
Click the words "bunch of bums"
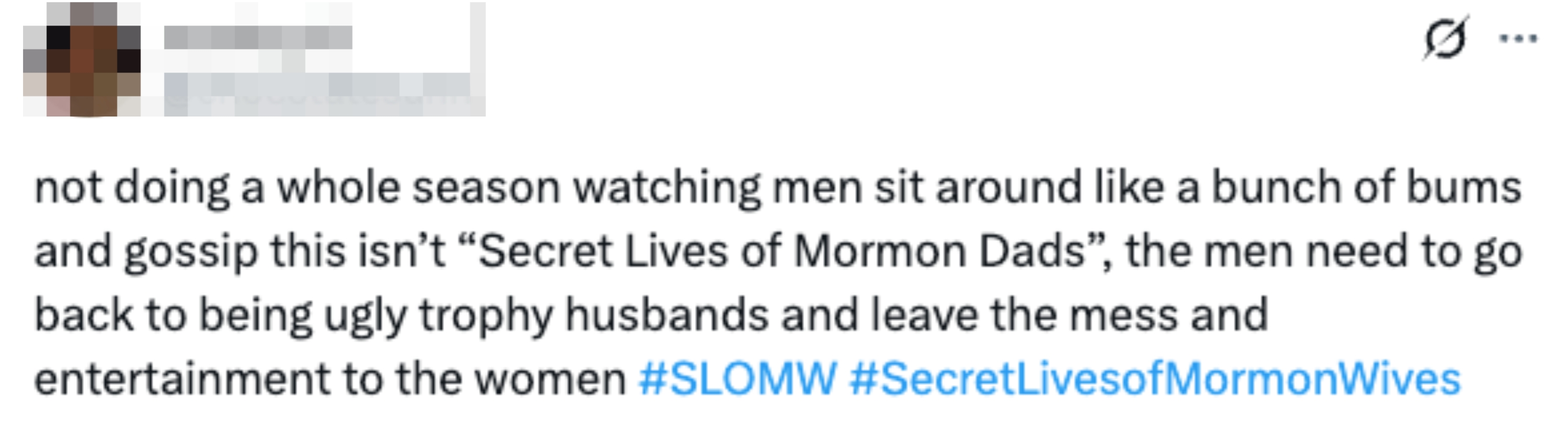tap(1366, 188)
